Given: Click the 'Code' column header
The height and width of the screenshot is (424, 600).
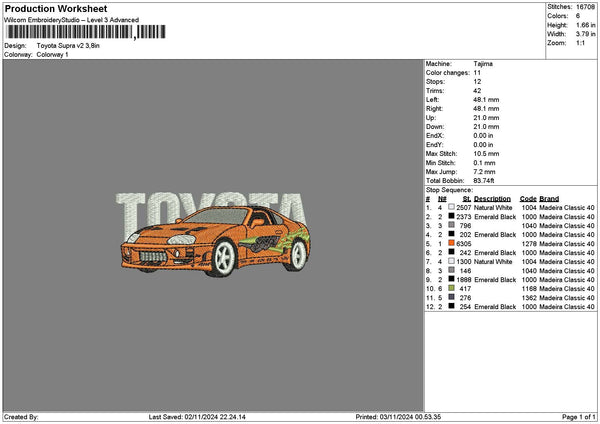Looking at the screenshot, I should [528, 199].
